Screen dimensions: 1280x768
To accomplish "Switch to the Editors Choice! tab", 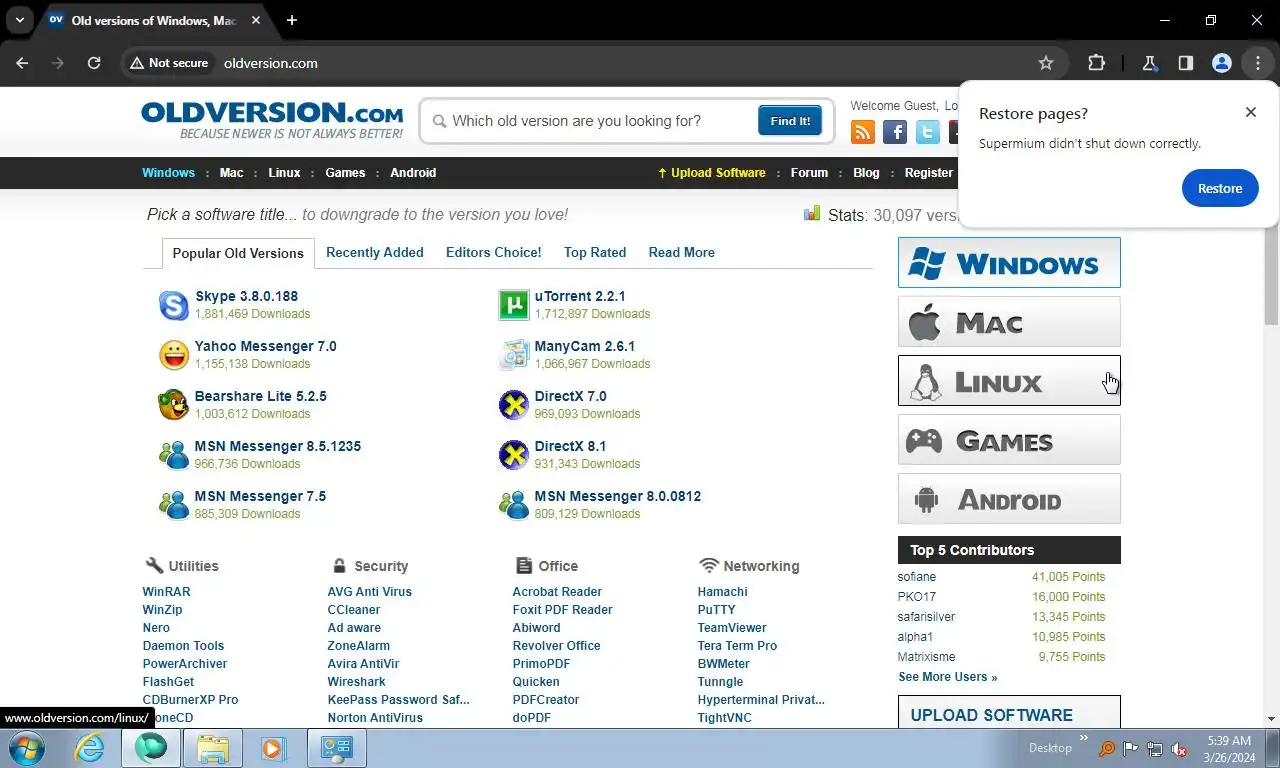I will [494, 252].
